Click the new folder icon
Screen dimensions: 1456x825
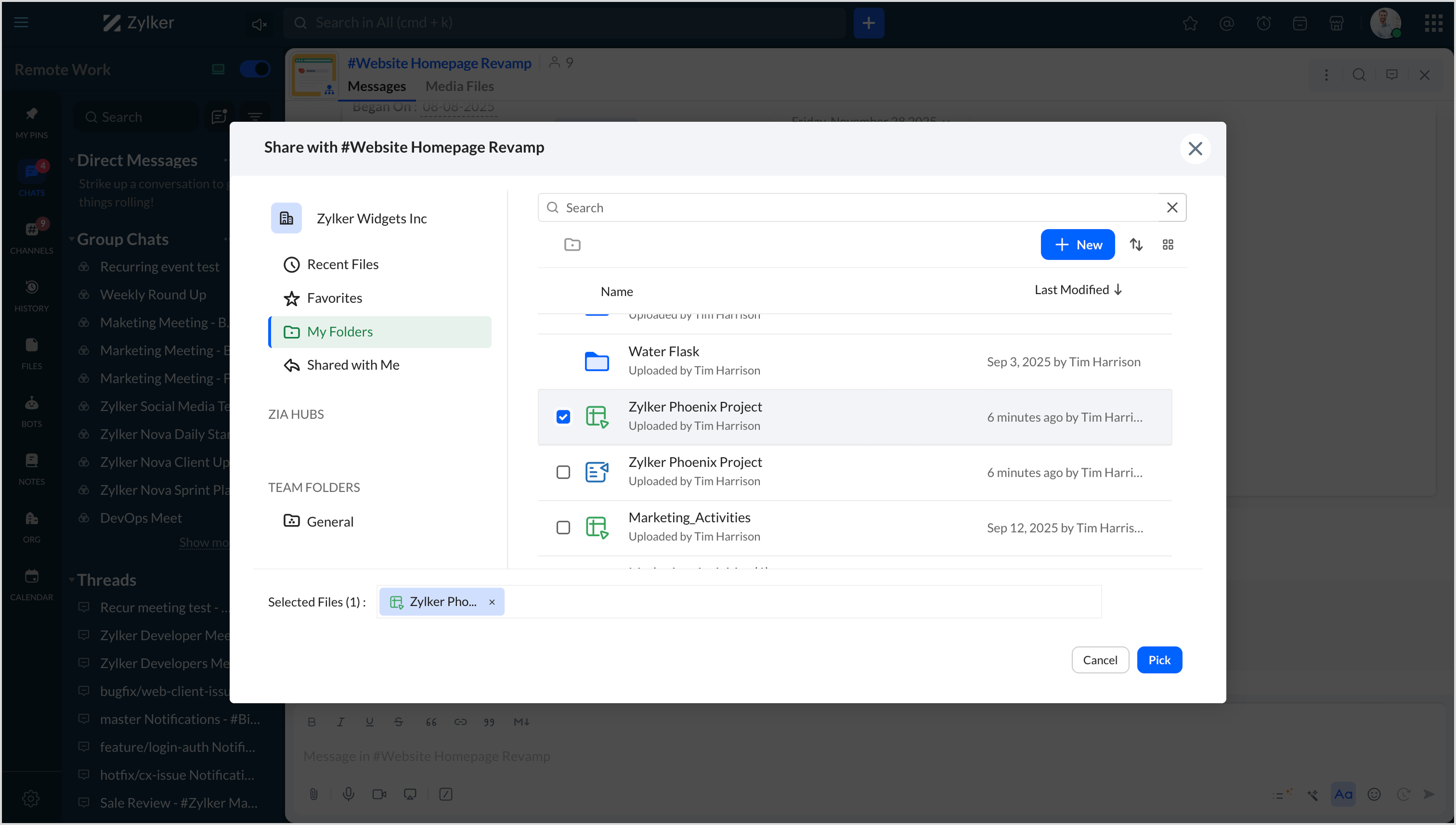coord(572,245)
